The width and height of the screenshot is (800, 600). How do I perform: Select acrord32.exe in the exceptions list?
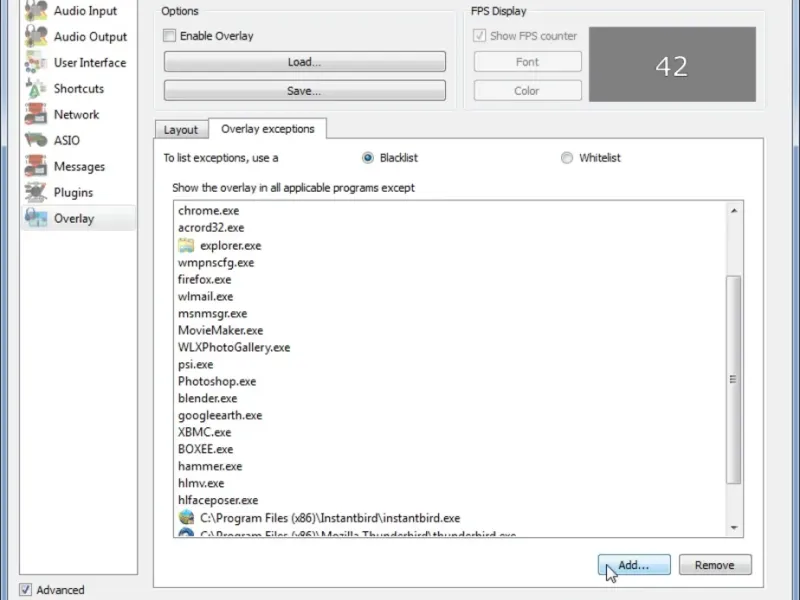click(x=211, y=228)
